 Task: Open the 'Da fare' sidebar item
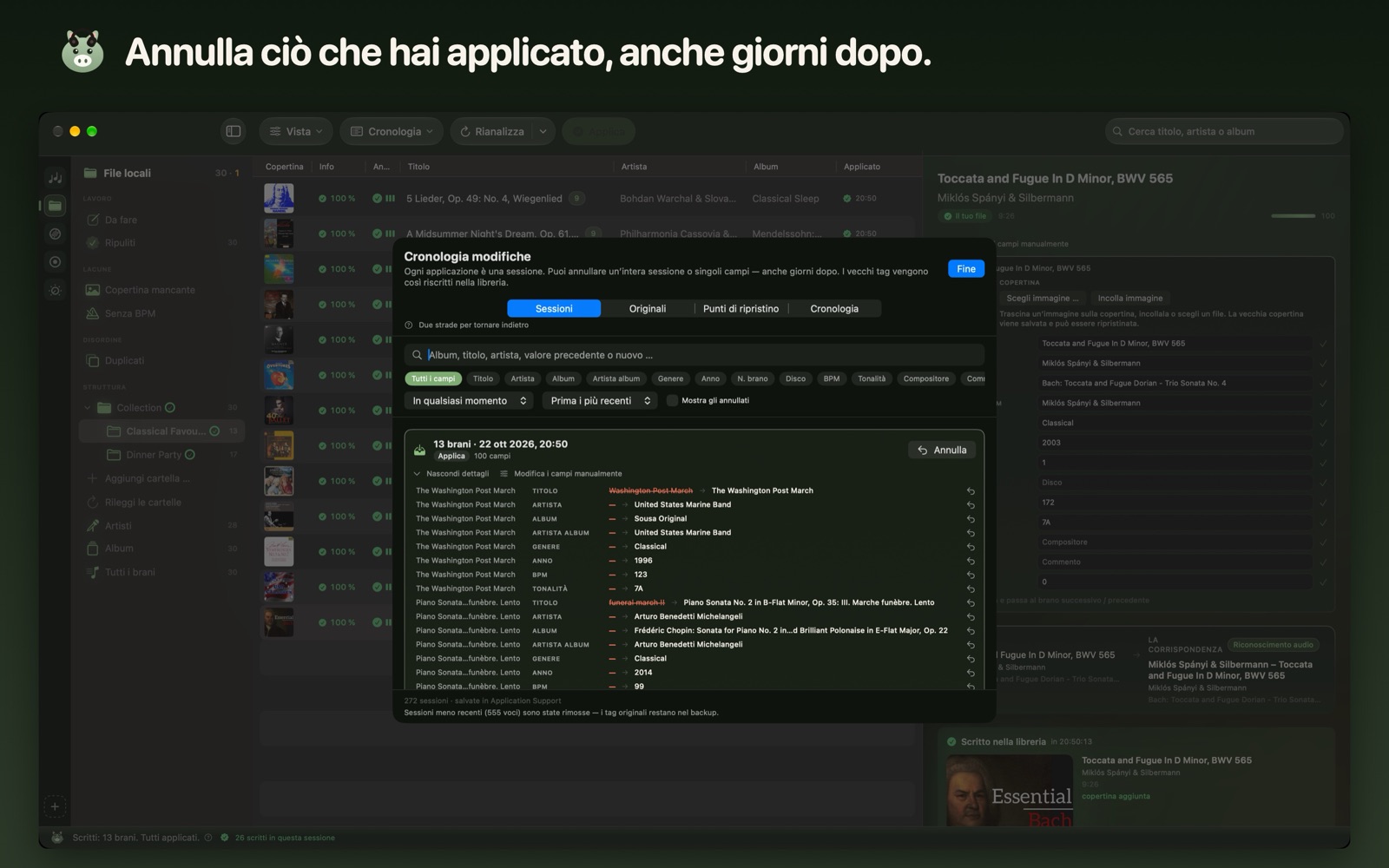(112, 220)
